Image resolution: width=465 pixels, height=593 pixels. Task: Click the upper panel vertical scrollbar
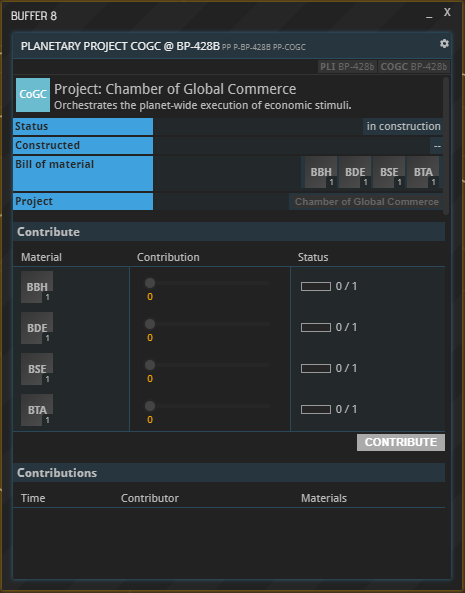[446, 146]
